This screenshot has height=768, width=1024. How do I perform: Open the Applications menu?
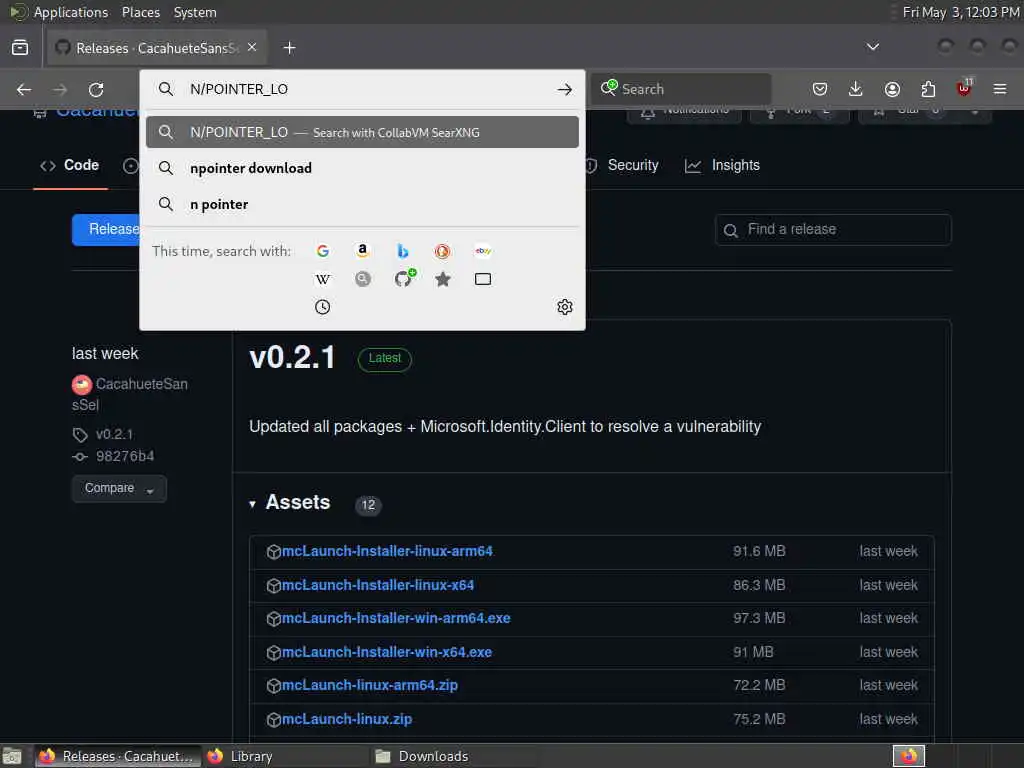coord(59,12)
